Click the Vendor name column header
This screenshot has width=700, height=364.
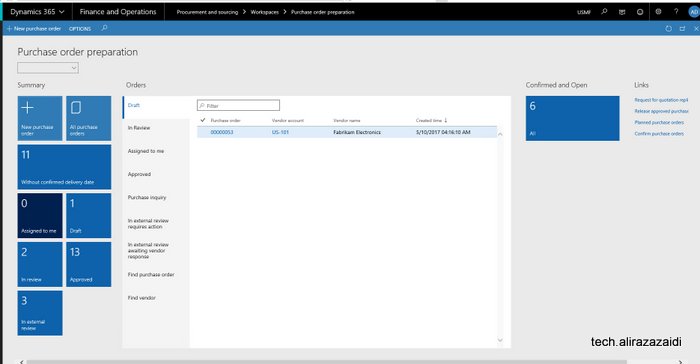pos(347,121)
